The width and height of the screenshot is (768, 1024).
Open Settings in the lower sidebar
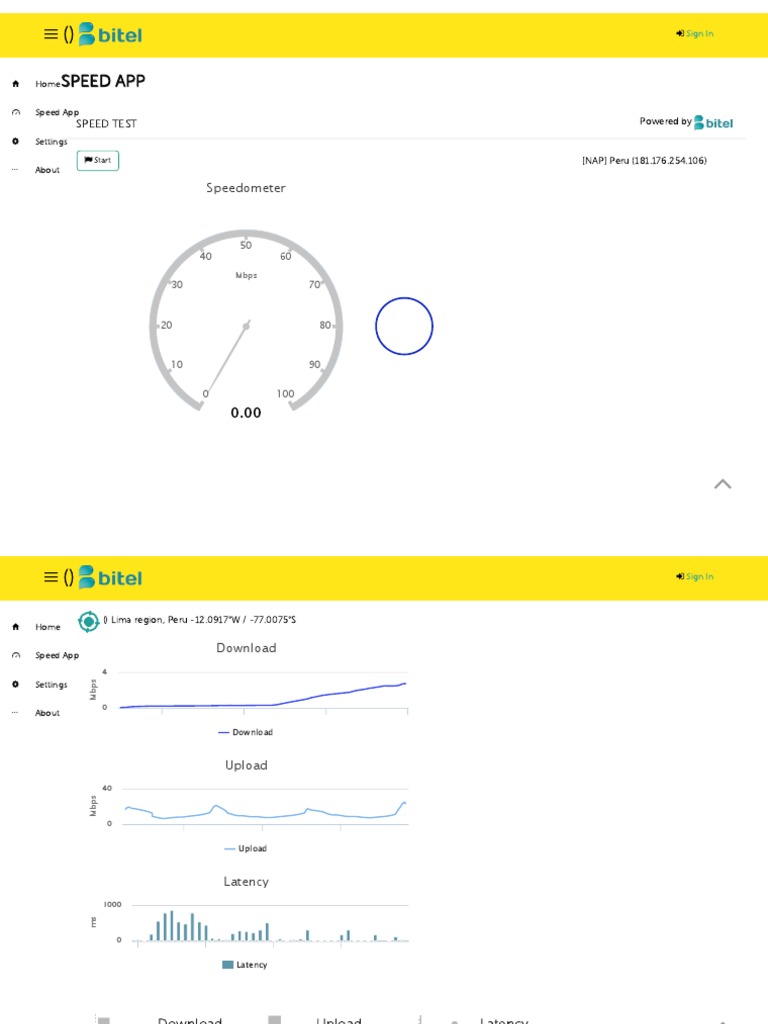(x=51, y=684)
